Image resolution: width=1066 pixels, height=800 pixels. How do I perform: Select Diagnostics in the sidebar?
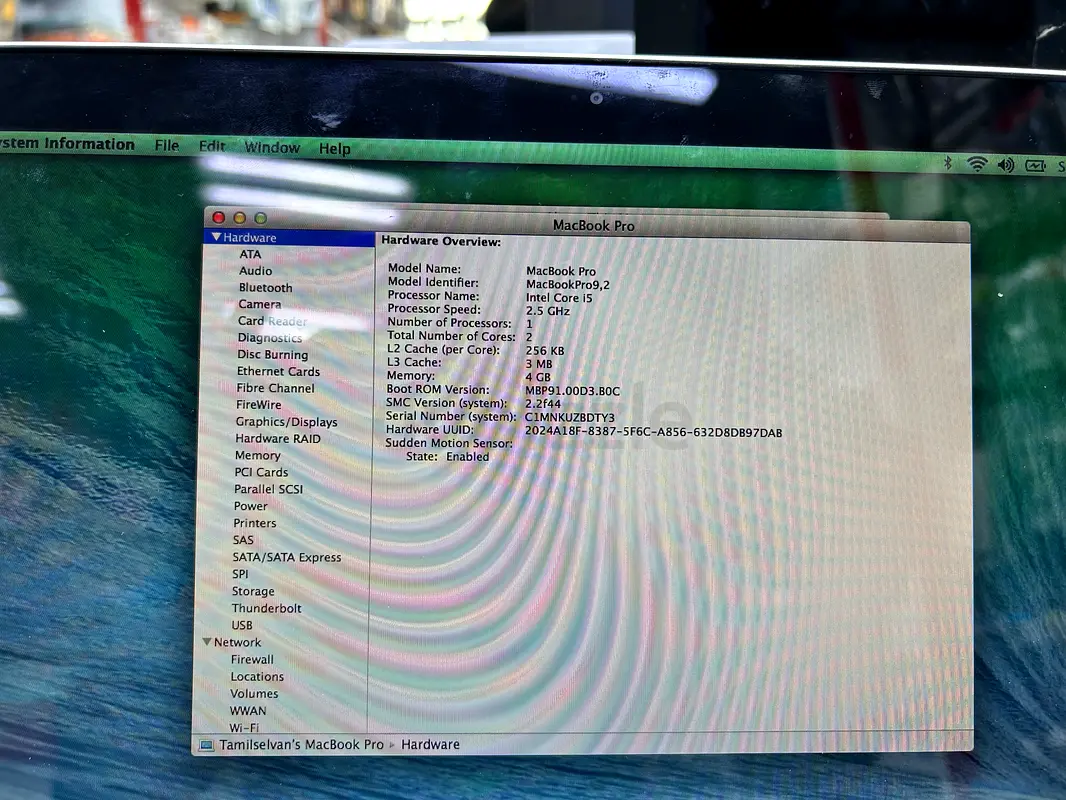269,338
